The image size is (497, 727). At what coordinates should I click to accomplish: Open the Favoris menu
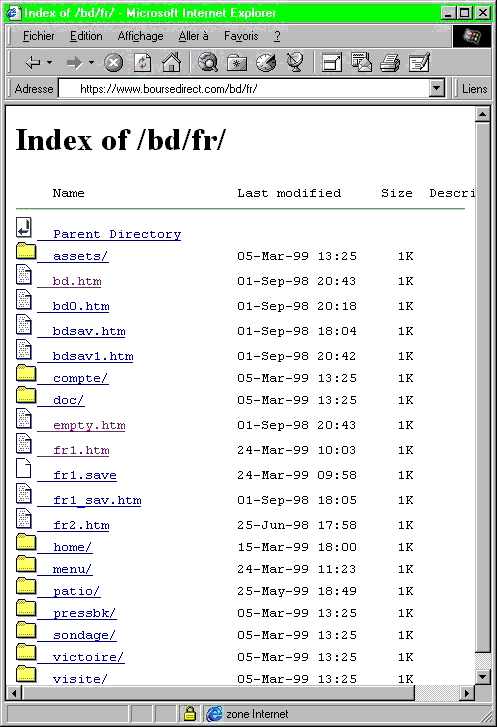click(x=241, y=36)
